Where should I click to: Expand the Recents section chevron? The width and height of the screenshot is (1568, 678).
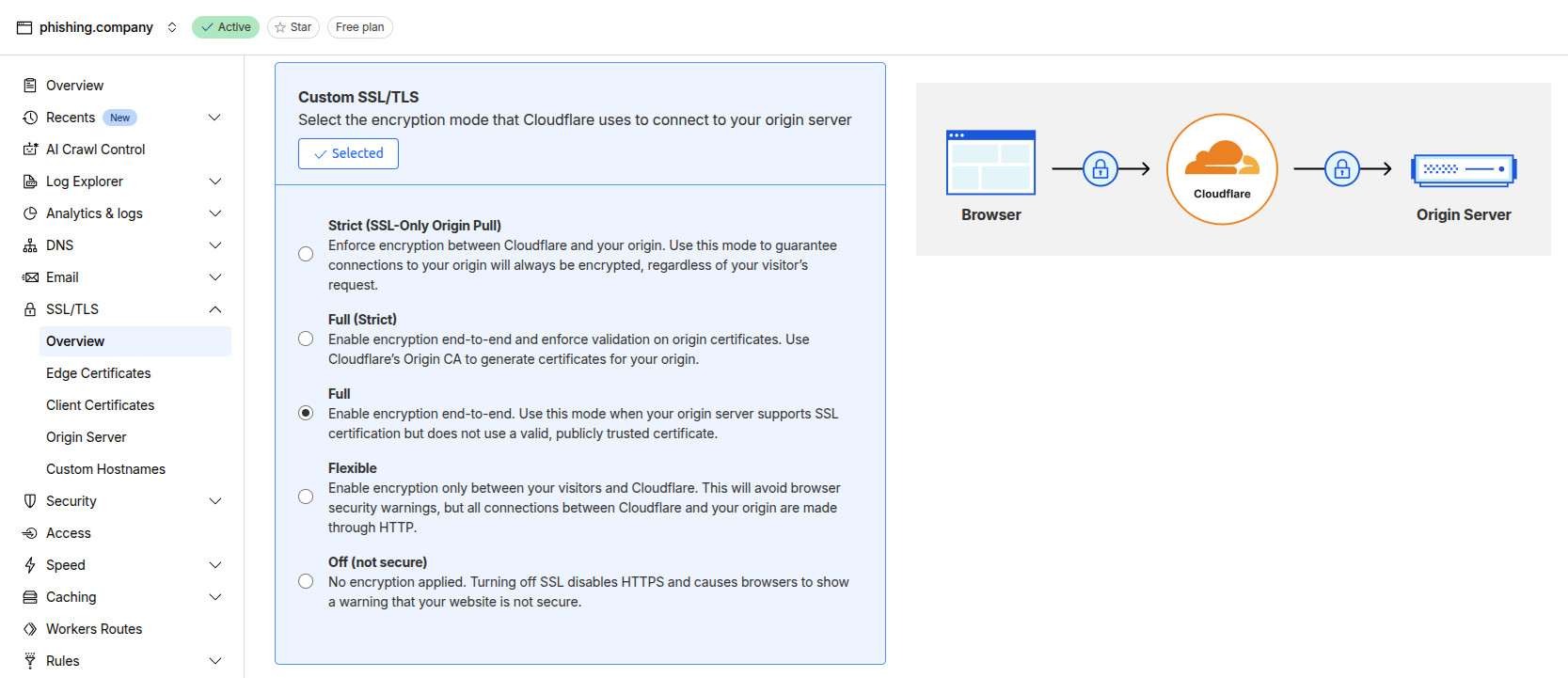click(214, 118)
